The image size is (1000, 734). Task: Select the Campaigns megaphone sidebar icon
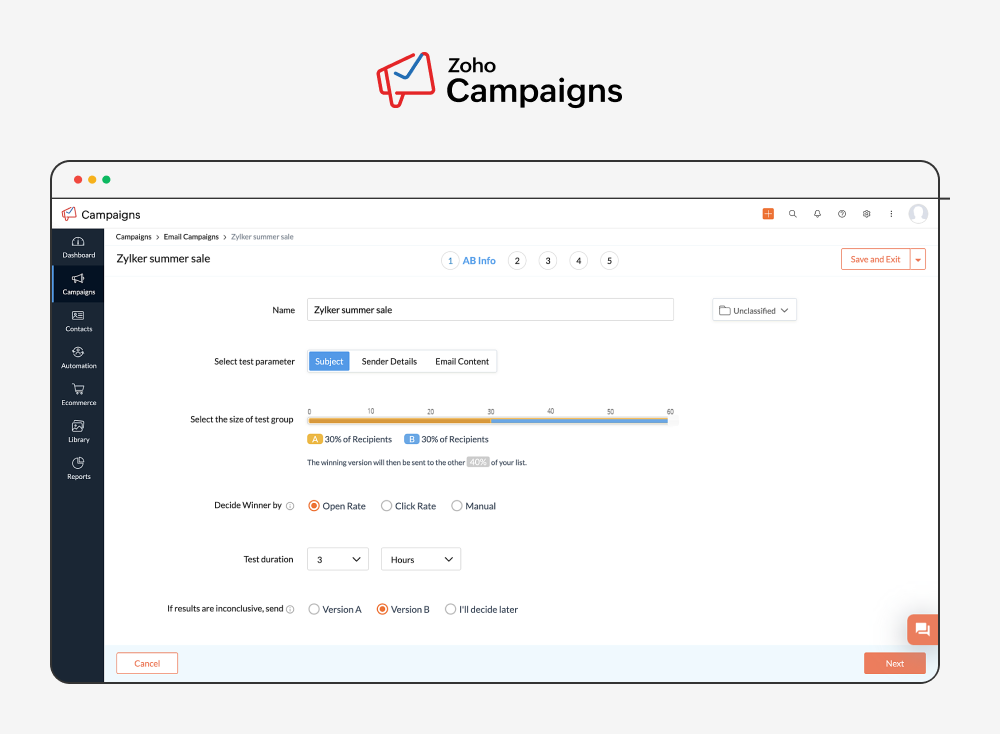click(78, 279)
